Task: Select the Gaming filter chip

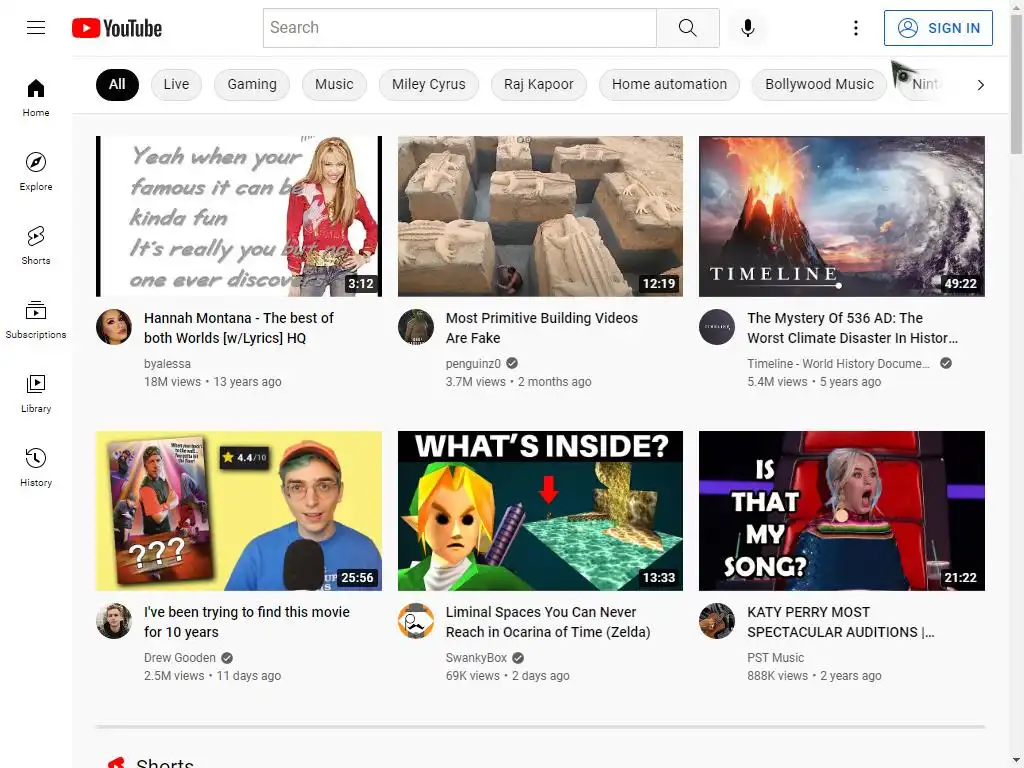Action: 252,85
